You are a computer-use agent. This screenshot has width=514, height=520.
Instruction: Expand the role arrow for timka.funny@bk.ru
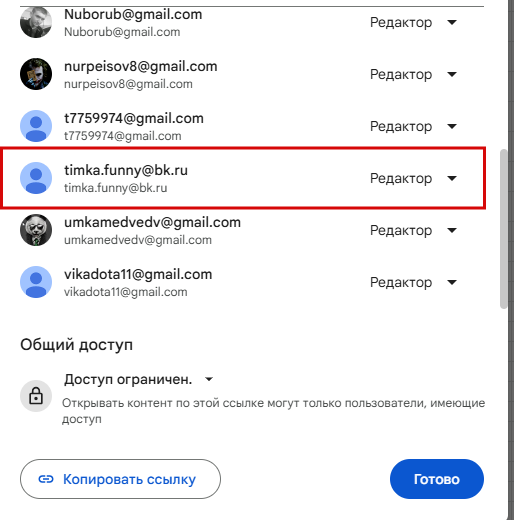pos(452,178)
